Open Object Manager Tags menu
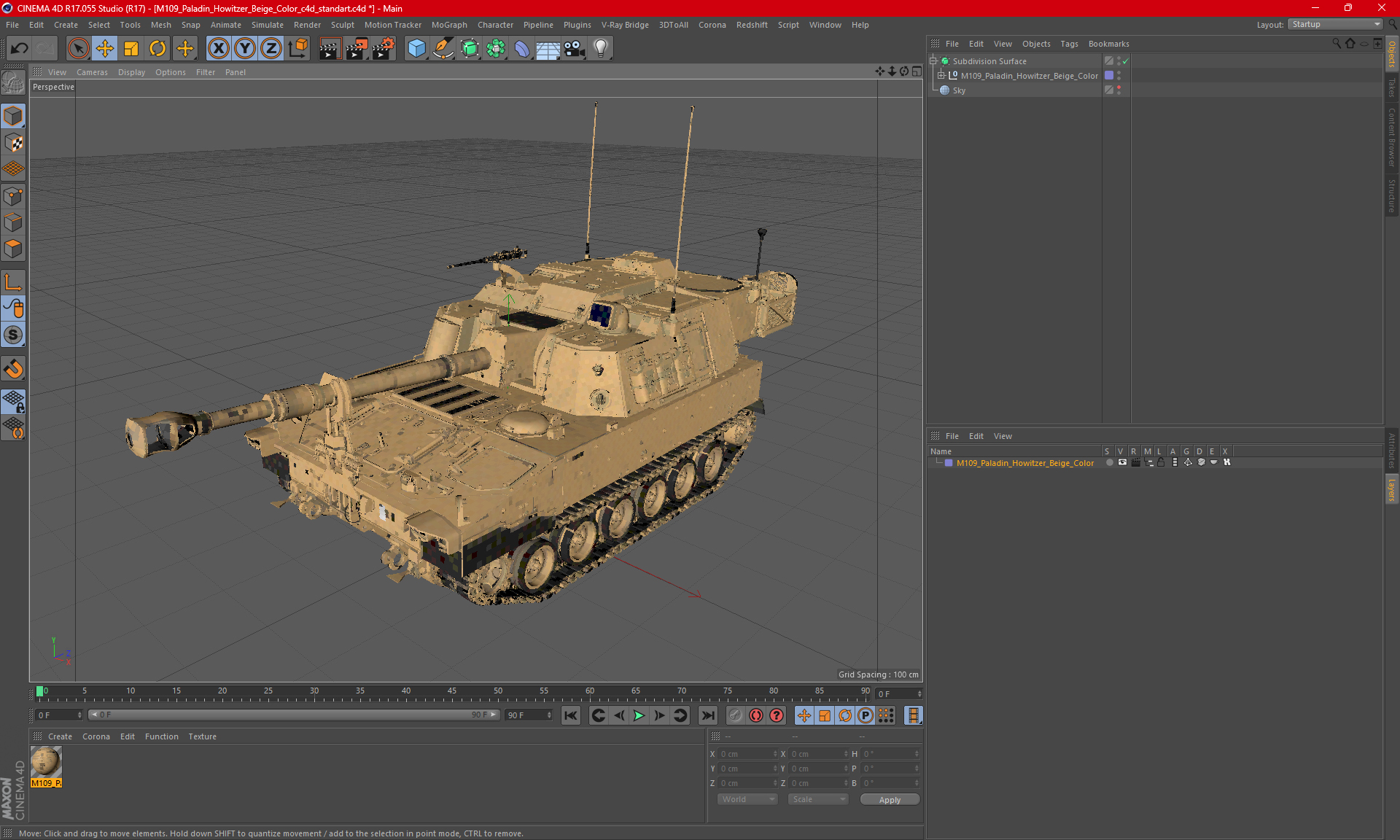This screenshot has width=1400, height=840. (x=1069, y=44)
